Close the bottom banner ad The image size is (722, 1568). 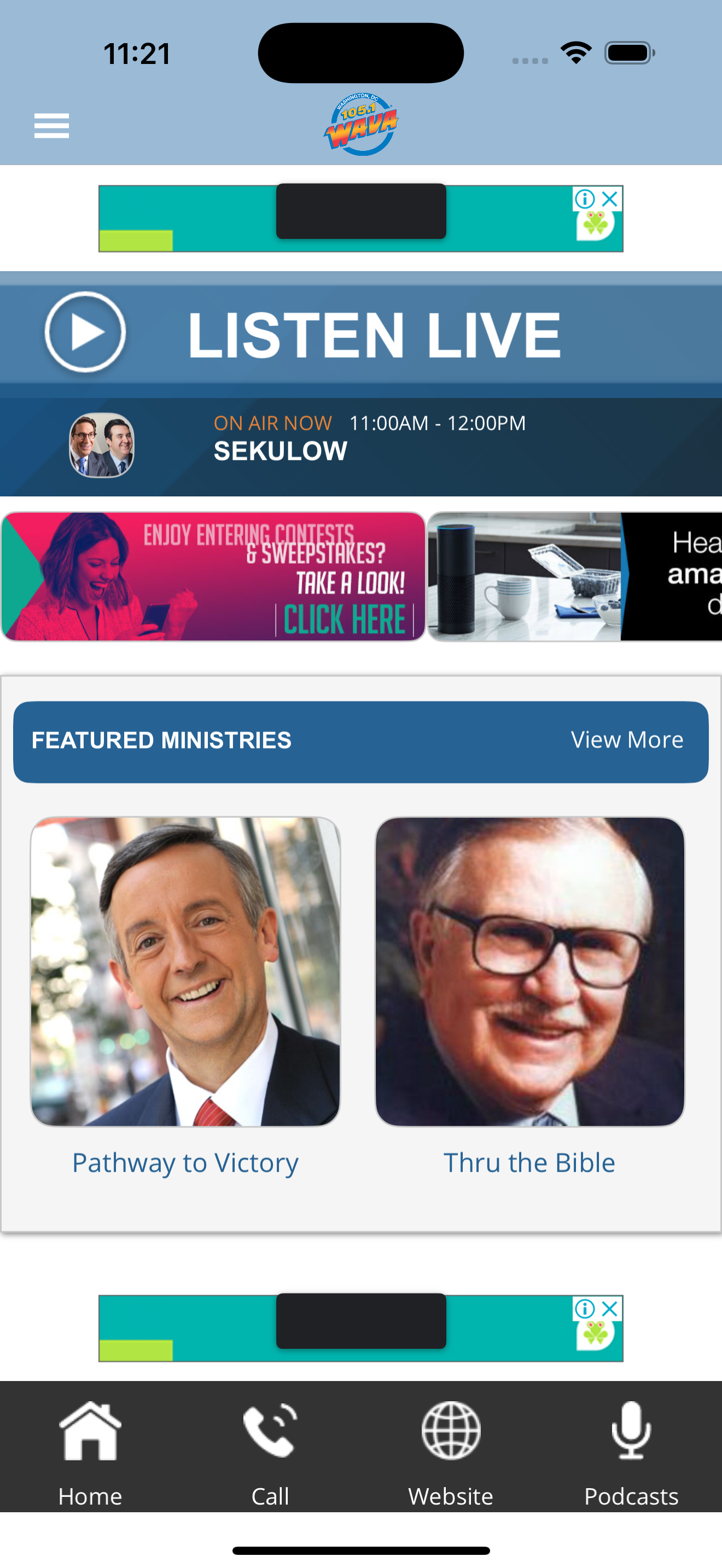tap(610, 1308)
